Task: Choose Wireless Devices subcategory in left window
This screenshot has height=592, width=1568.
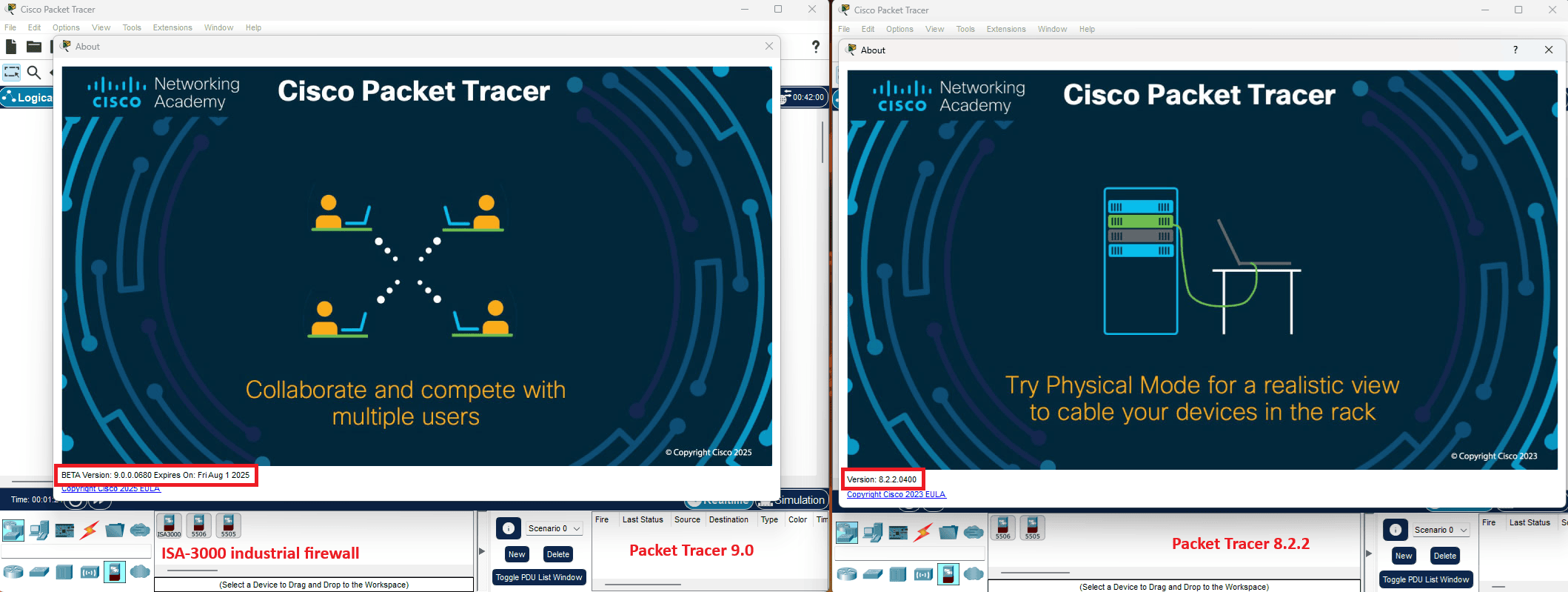Action: tap(90, 572)
